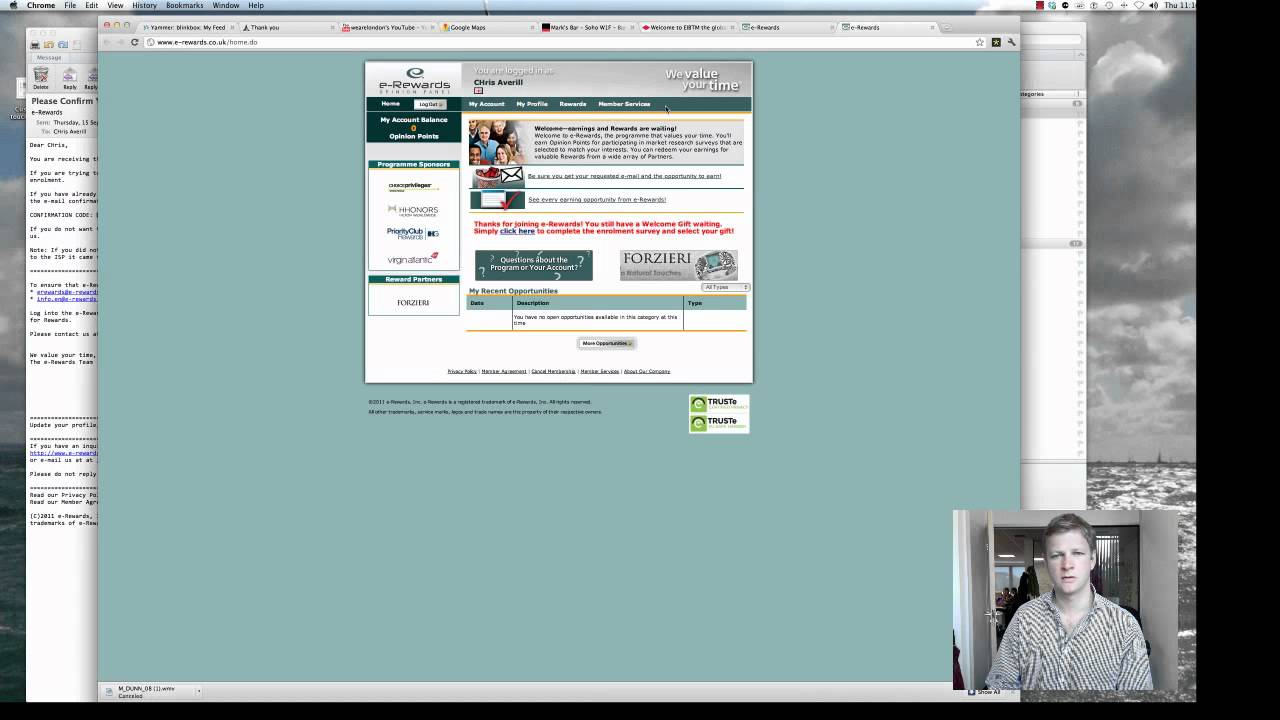Click the Chrome extension icon next to the wrench

click(x=996, y=42)
